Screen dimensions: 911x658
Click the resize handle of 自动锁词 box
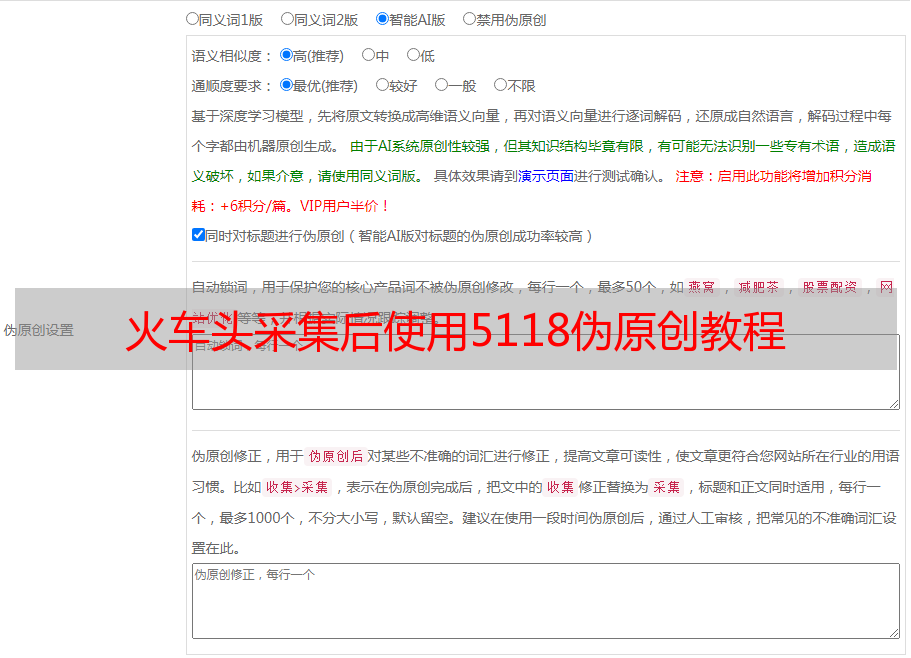(x=893, y=402)
